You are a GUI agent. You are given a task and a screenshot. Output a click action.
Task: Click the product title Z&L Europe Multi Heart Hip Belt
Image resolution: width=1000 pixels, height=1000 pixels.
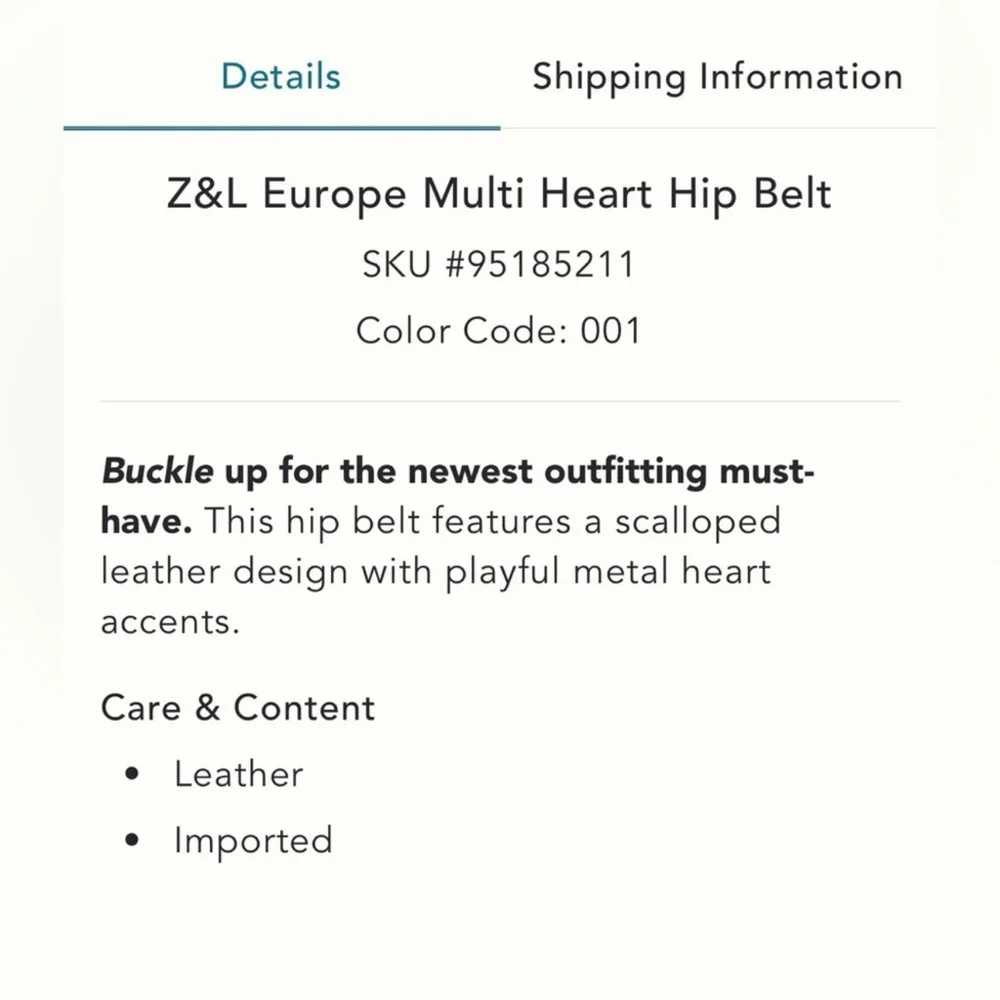coord(499,194)
